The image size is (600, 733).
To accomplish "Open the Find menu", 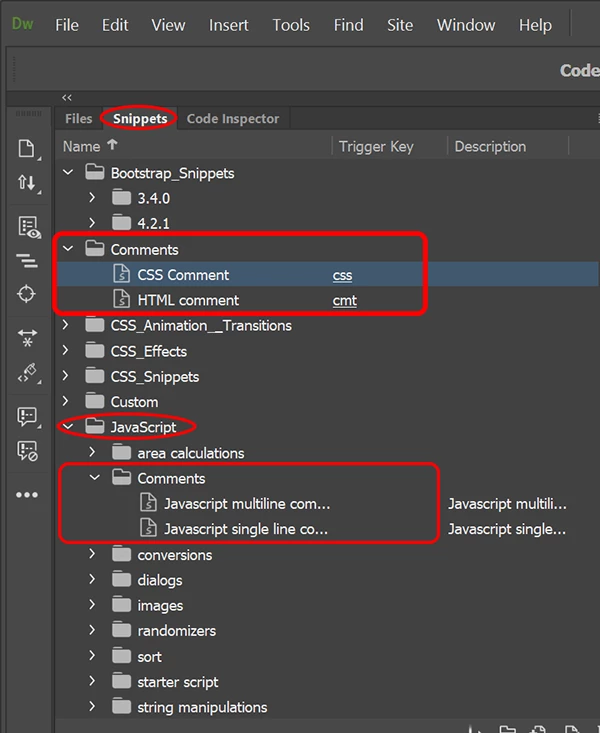I will coord(348,25).
